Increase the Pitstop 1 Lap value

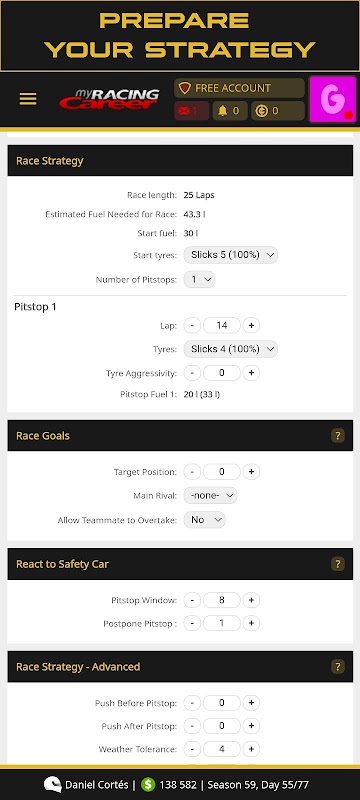tap(251, 325)
